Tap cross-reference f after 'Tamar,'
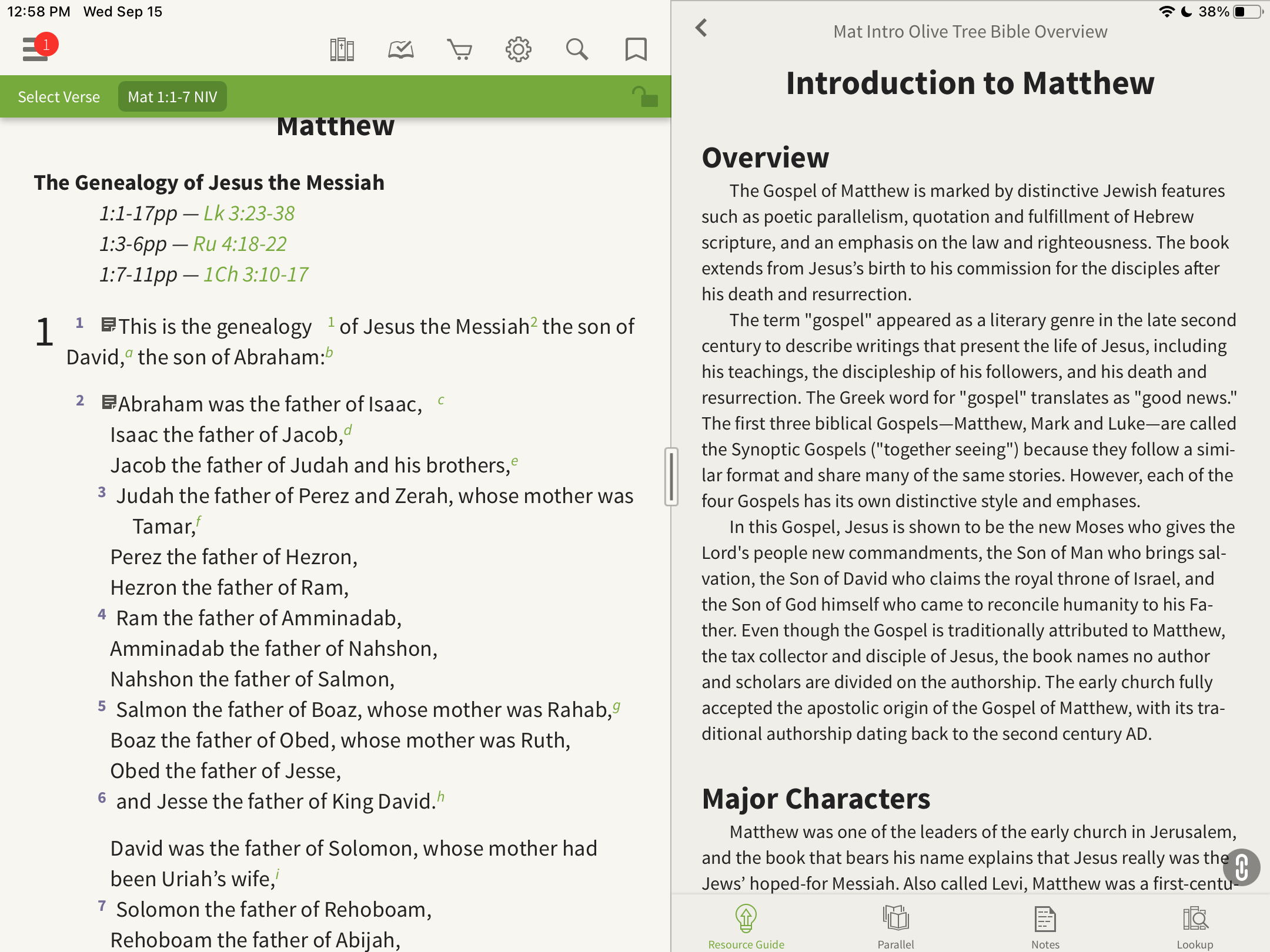This screenshot has height=952, width=1270. click(199, 521)
